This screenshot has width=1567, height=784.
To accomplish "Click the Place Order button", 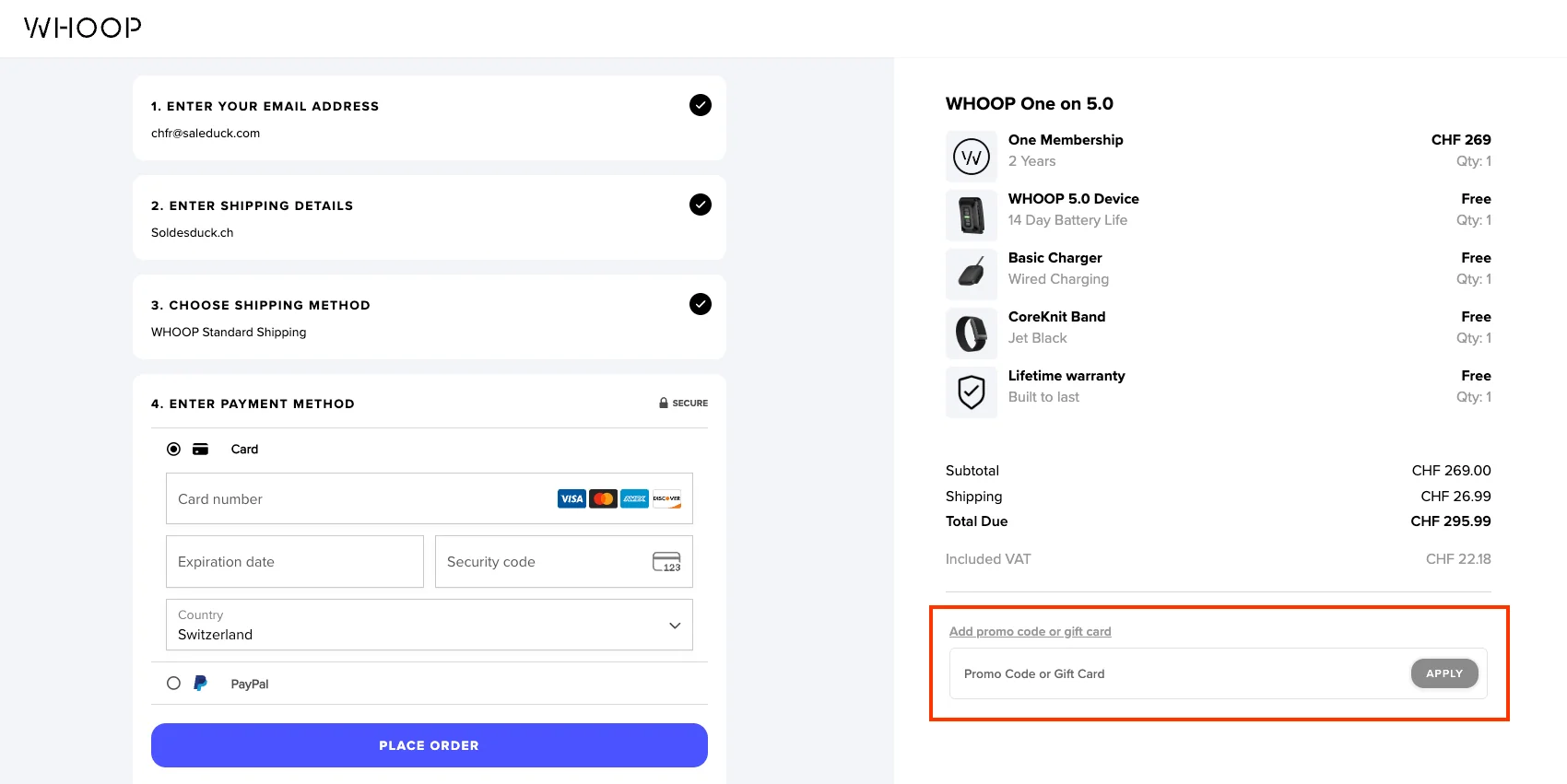I will (429, 744).
